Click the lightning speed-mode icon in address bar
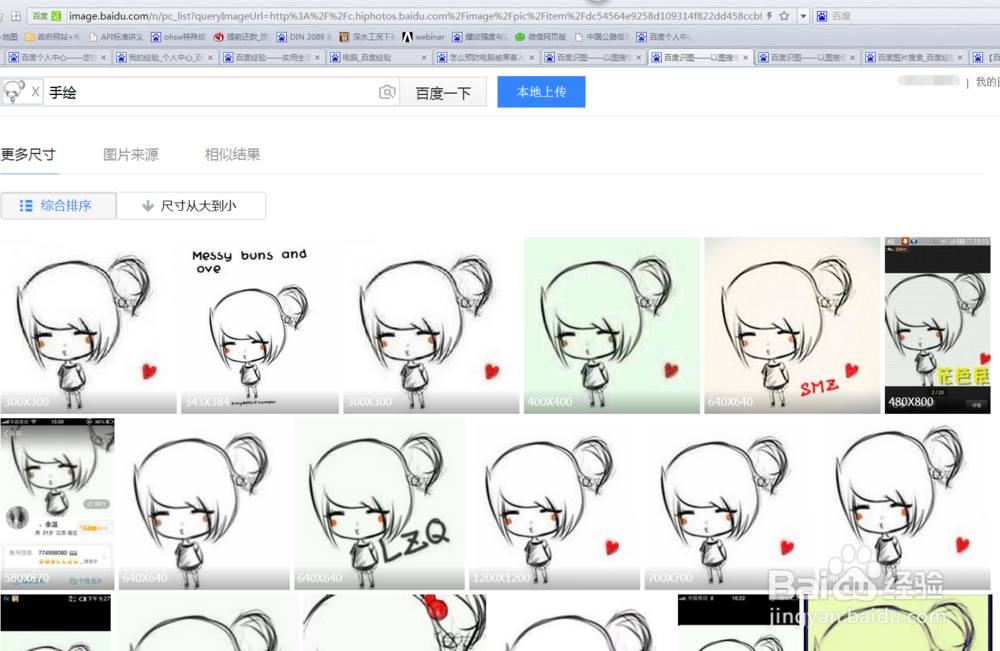The image size is (1000, 651). coord(770,16)
